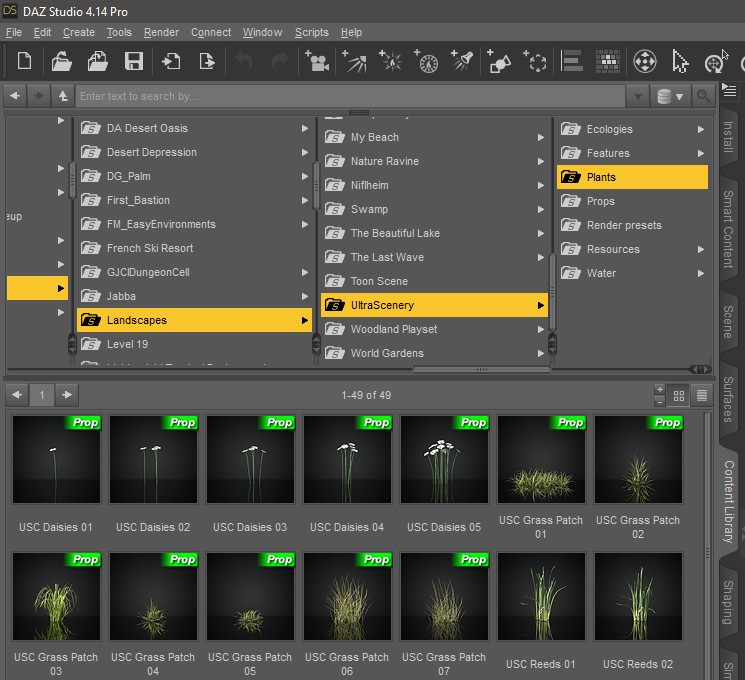Click the Undo icon
The height and width of the screenshot is (680, 745).
(244, 61)
